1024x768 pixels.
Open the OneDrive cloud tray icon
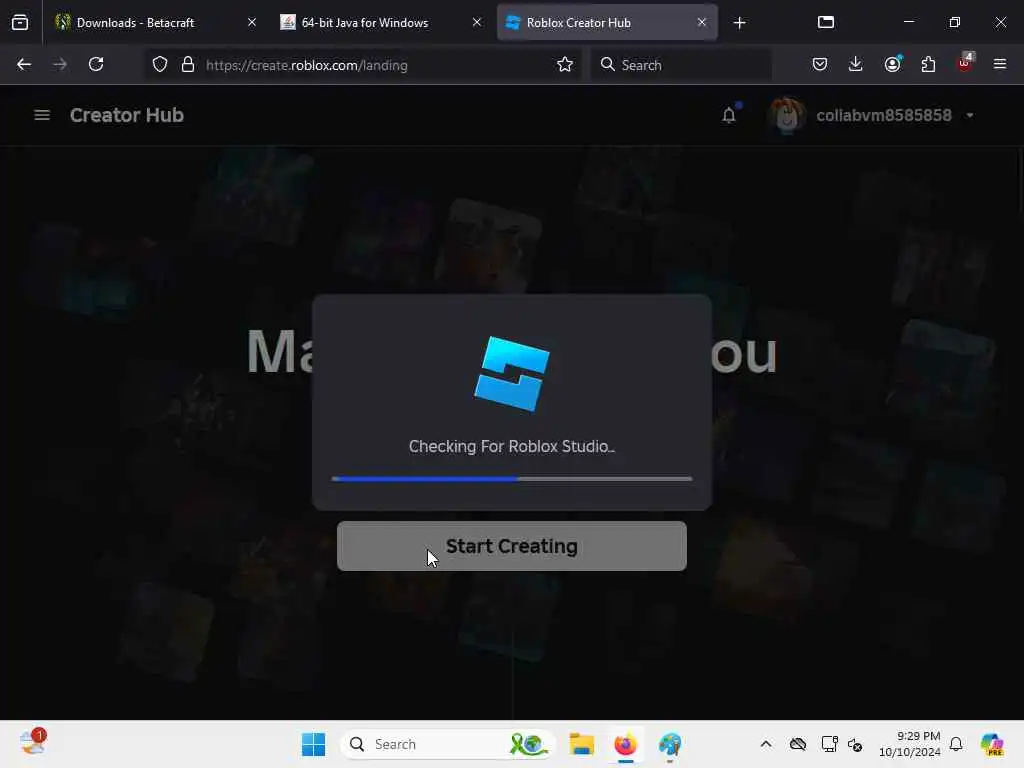798,744
